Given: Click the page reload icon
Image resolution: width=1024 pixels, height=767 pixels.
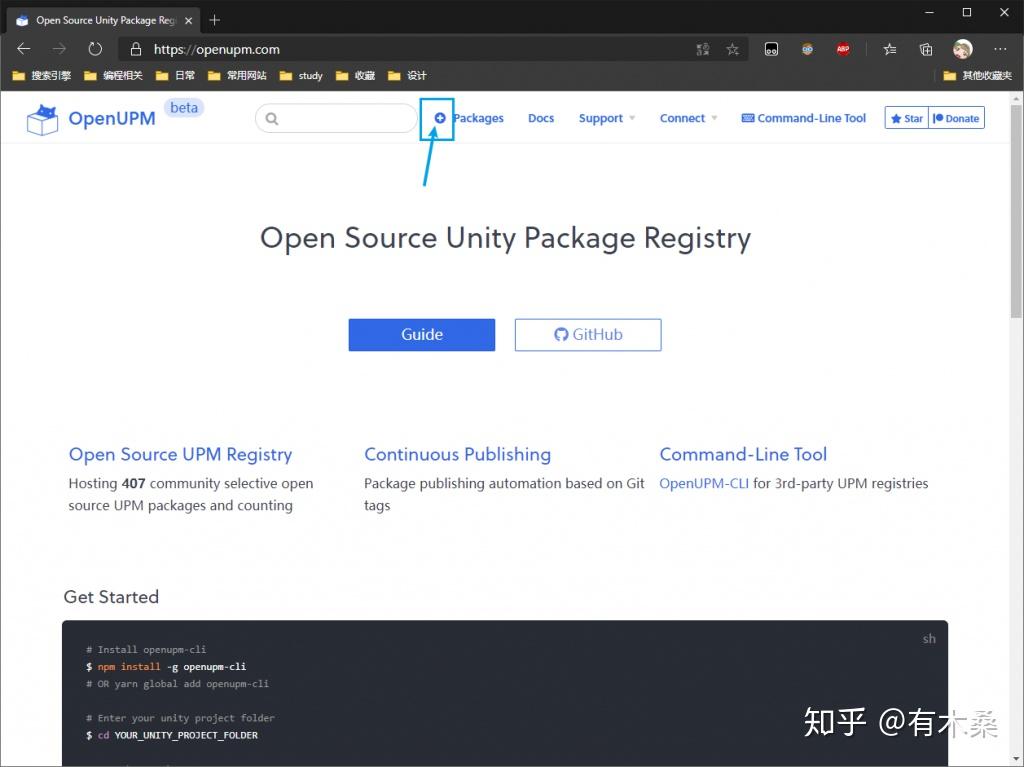Looking at the screenshot, I should [x=95, y=48].
